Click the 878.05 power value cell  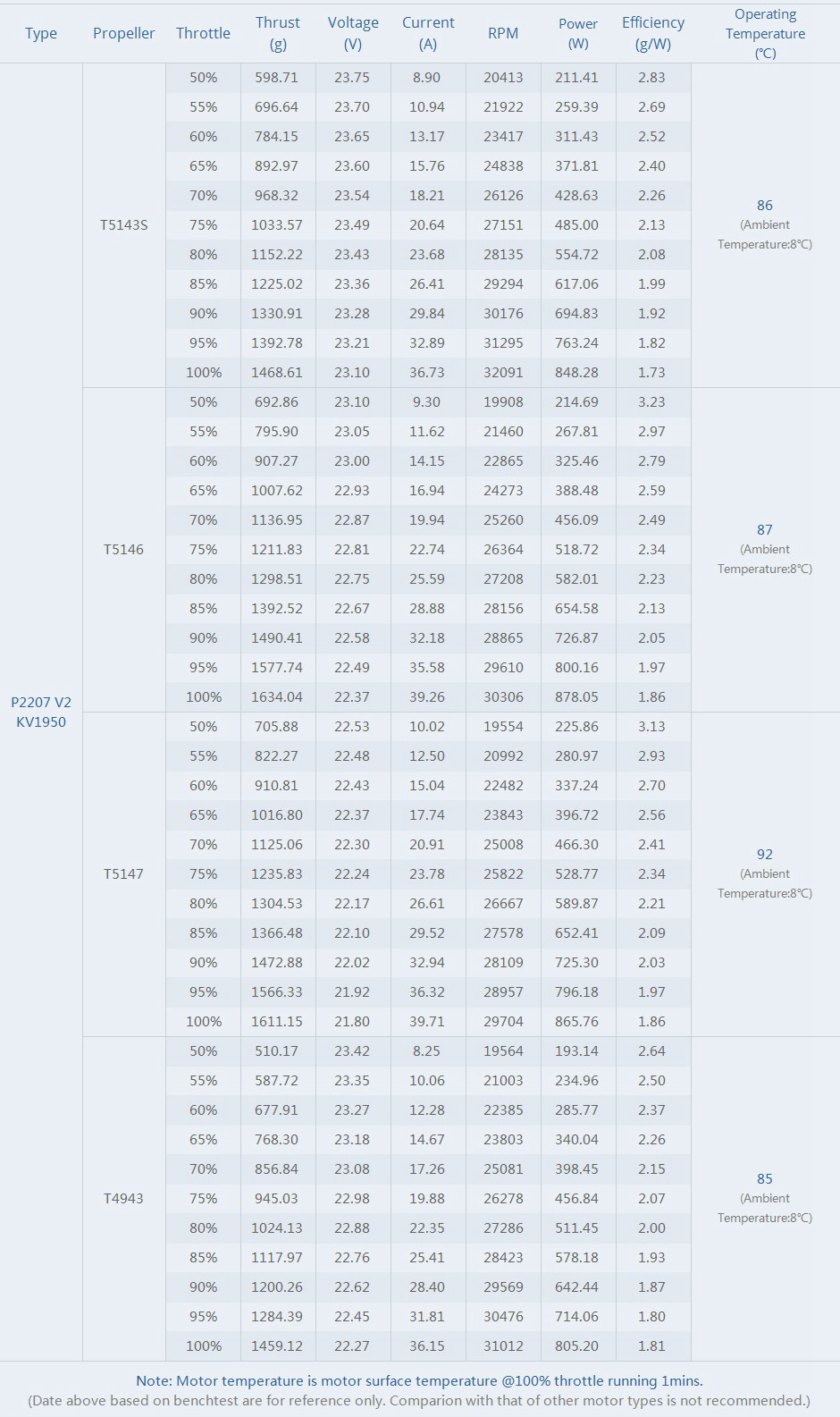pos(576,697)
